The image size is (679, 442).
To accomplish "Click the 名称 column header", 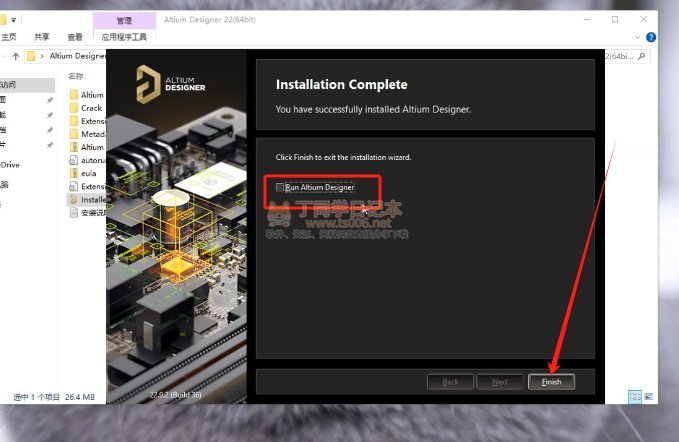I will click(75, 76).
